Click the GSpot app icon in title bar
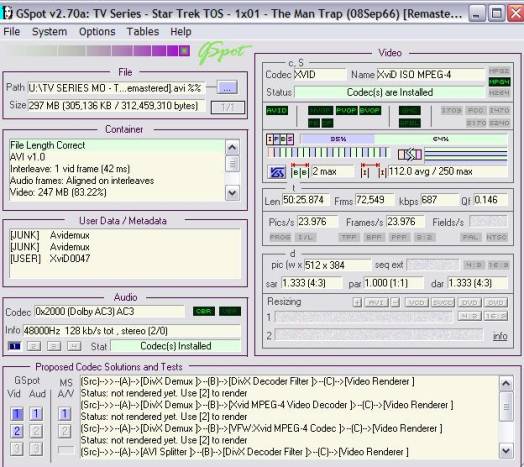 [x=7, y=13]
